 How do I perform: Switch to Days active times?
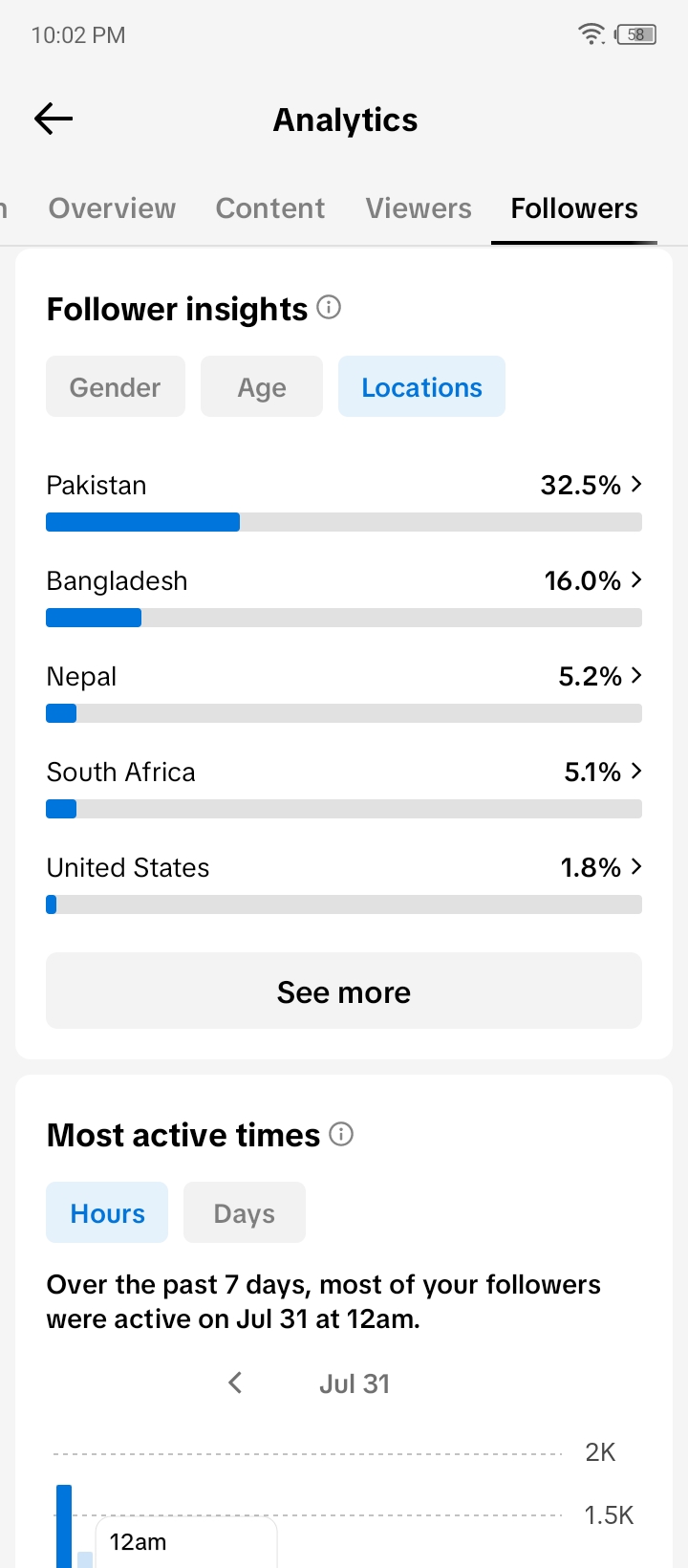[245, 1212]
